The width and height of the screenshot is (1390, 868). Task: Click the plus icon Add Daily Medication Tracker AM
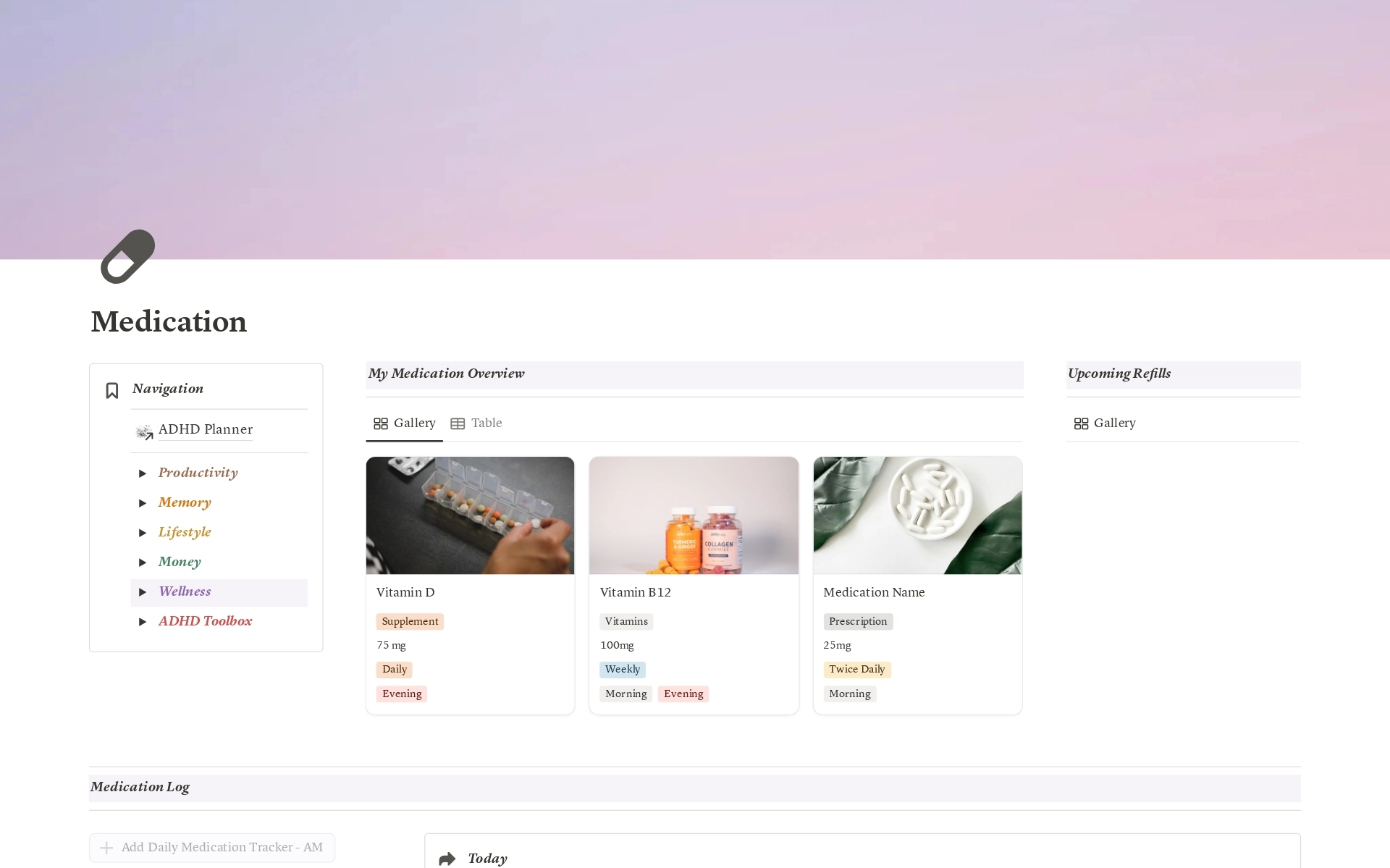(106, 848)
